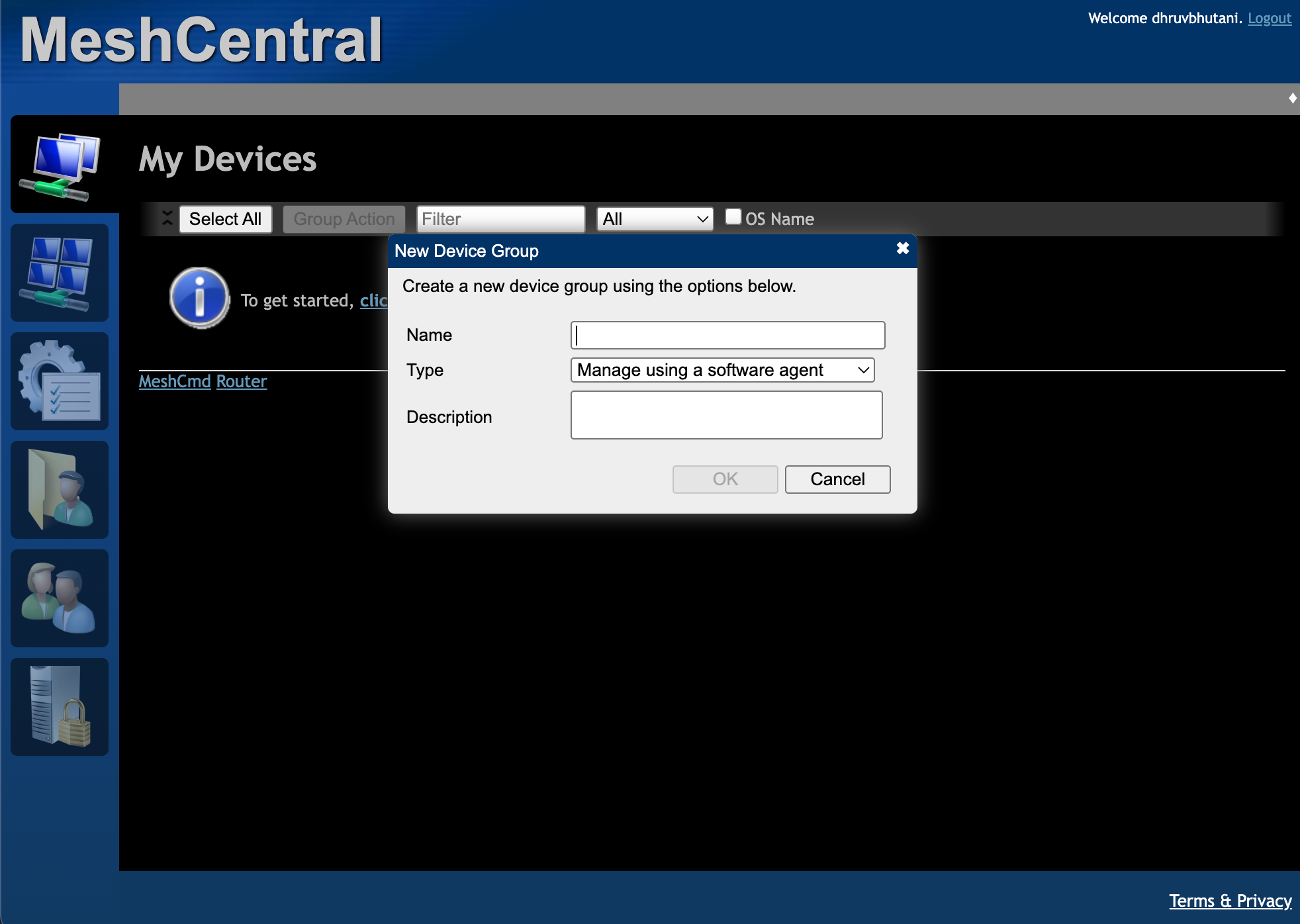Click the diamond icon in gray bar
Viewport: 1300px width, 924px height.
tap(1292, 99)
